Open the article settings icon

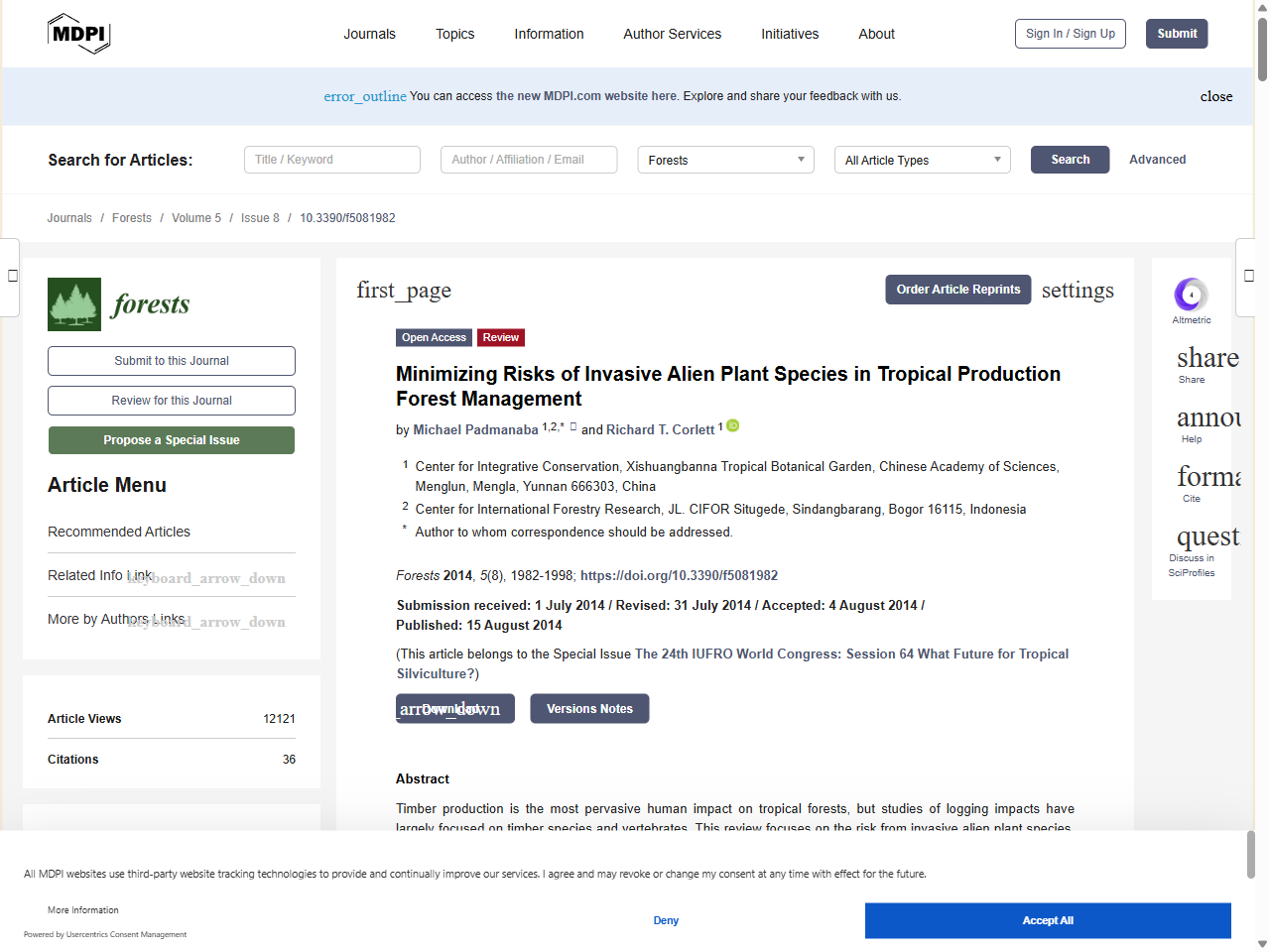[1078, 290]
